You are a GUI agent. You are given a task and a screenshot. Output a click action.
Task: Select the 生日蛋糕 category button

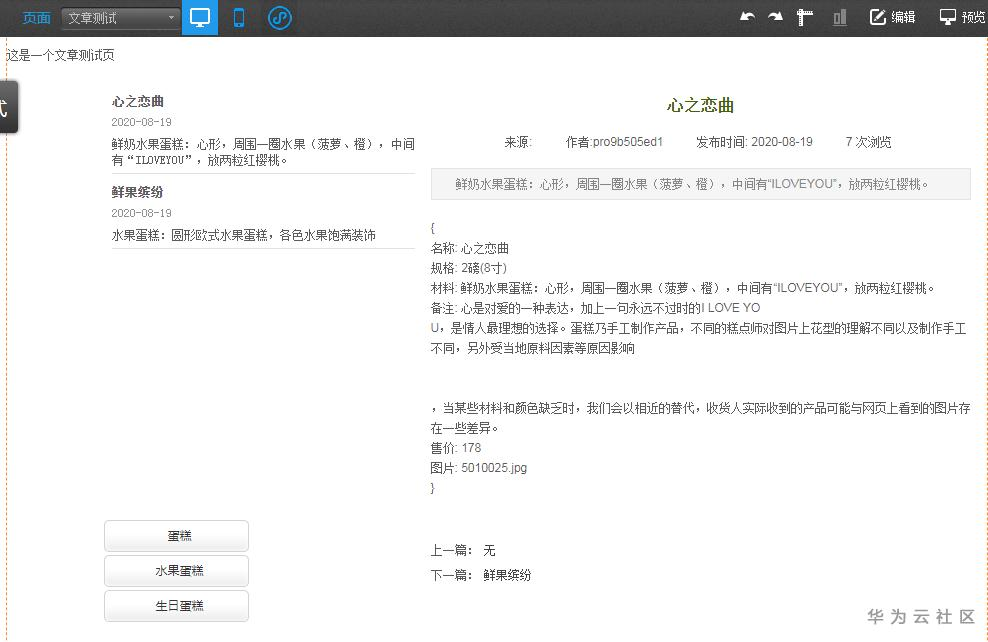(x=176, y=606)
